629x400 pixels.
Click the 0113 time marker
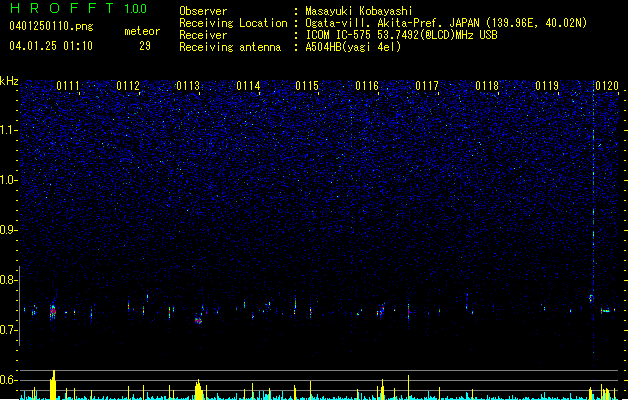tap(188, 86)
